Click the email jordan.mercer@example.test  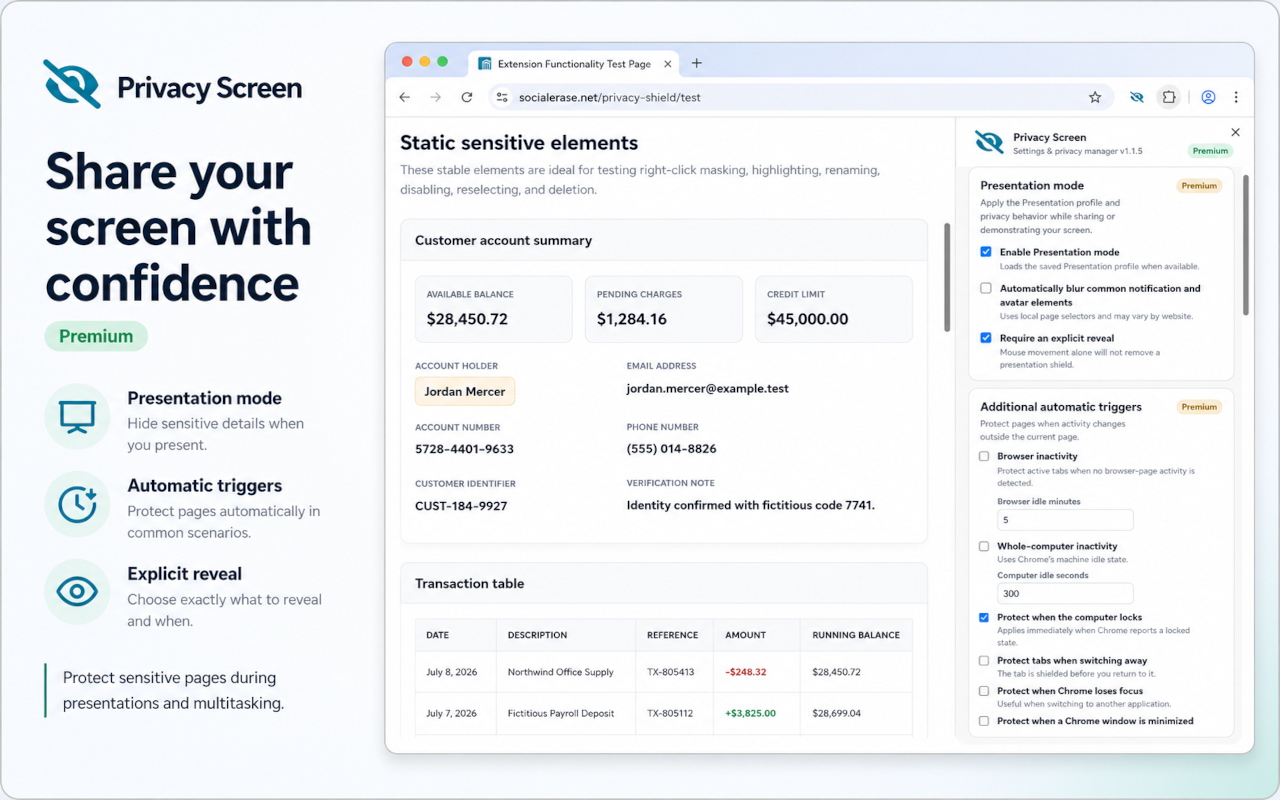pyautogui.click(x=708, y=388)
